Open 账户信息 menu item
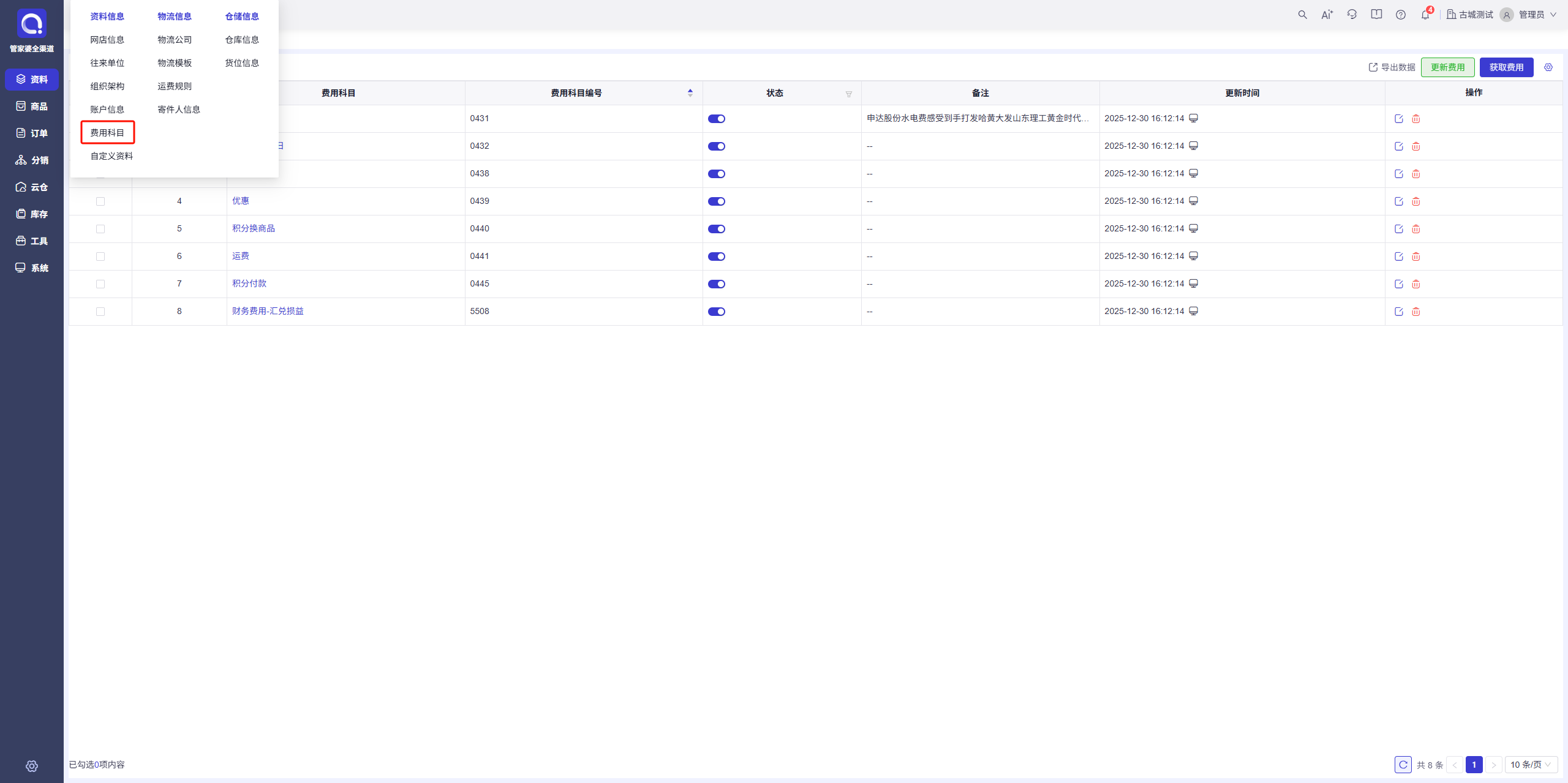 [107, 110]
